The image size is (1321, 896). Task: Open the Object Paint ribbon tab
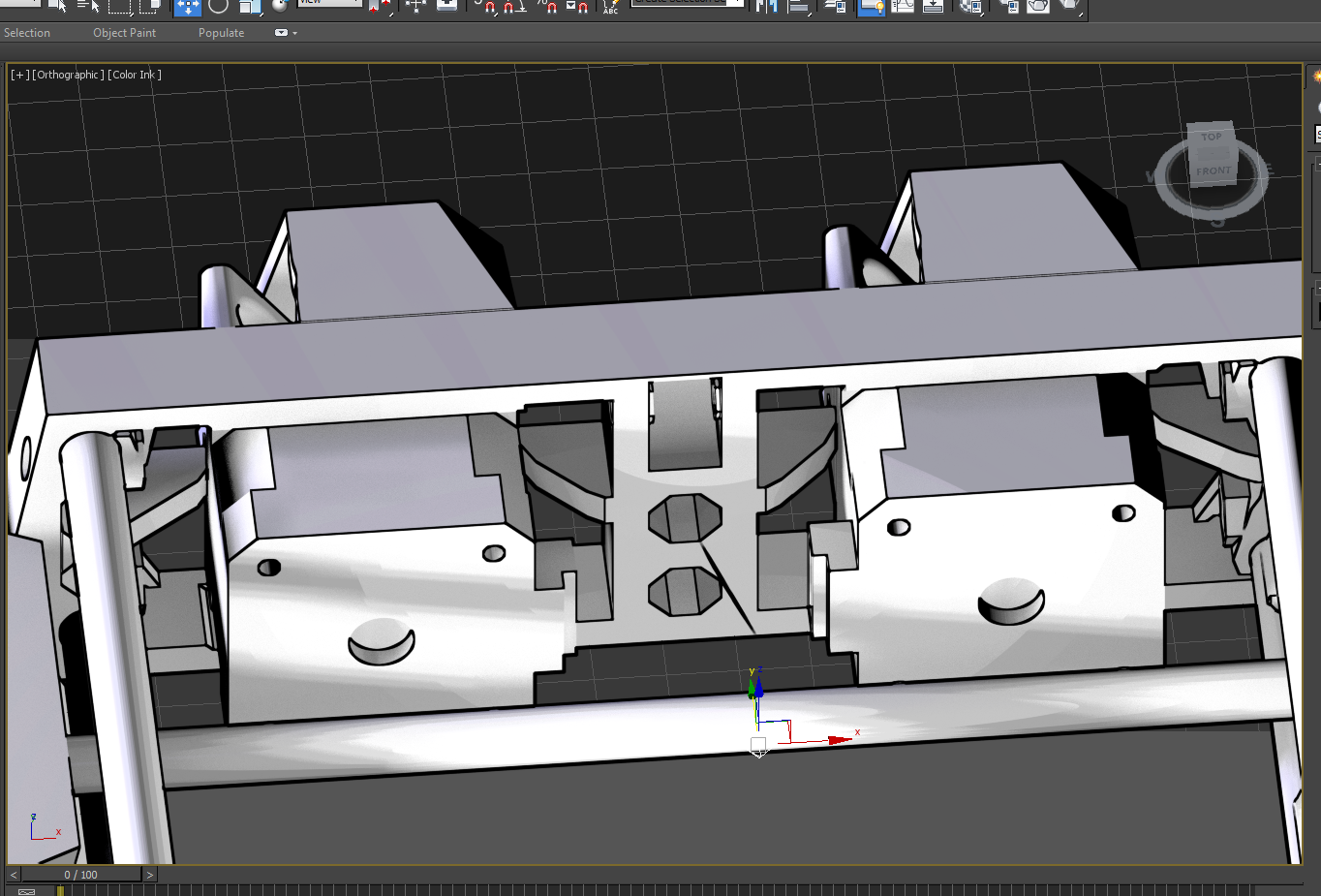click(x=124, y=33)
